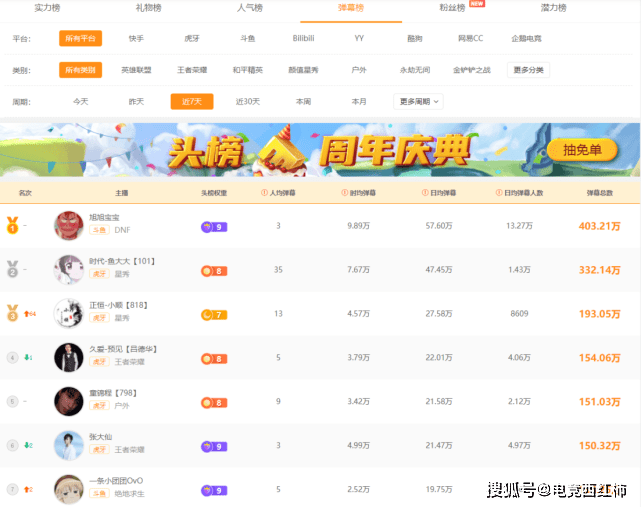
Task: Click the weight 9 badge for 一条小团团OvO
Action: click(214, 490)
